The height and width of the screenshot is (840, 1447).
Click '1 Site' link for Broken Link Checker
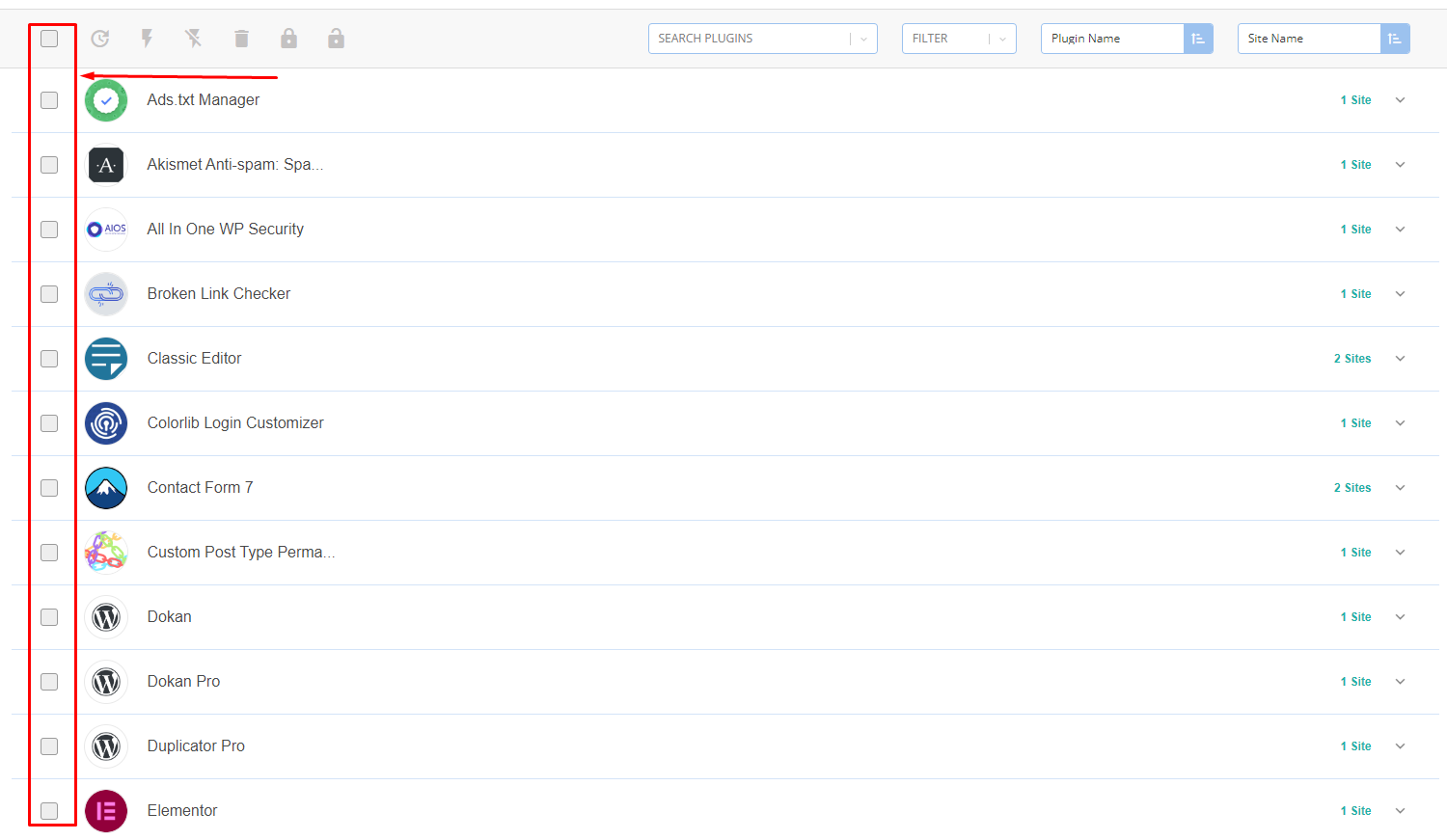point(1355,294)
